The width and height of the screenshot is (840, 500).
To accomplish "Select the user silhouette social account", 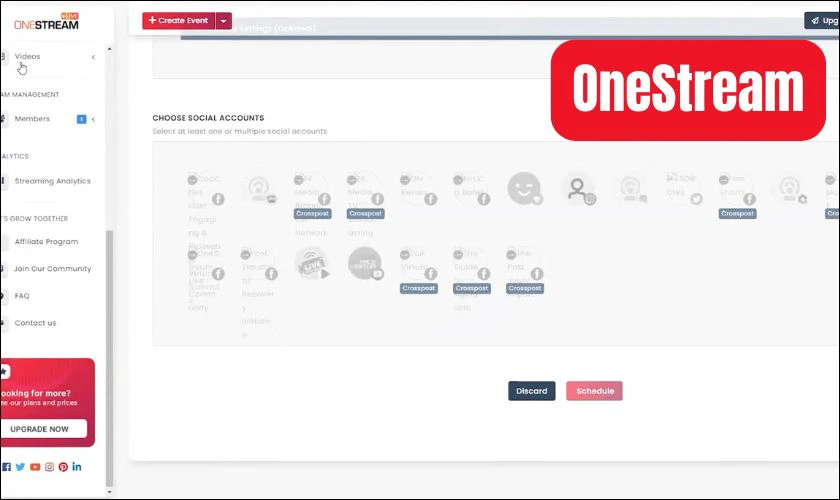I will coord(578,189).
